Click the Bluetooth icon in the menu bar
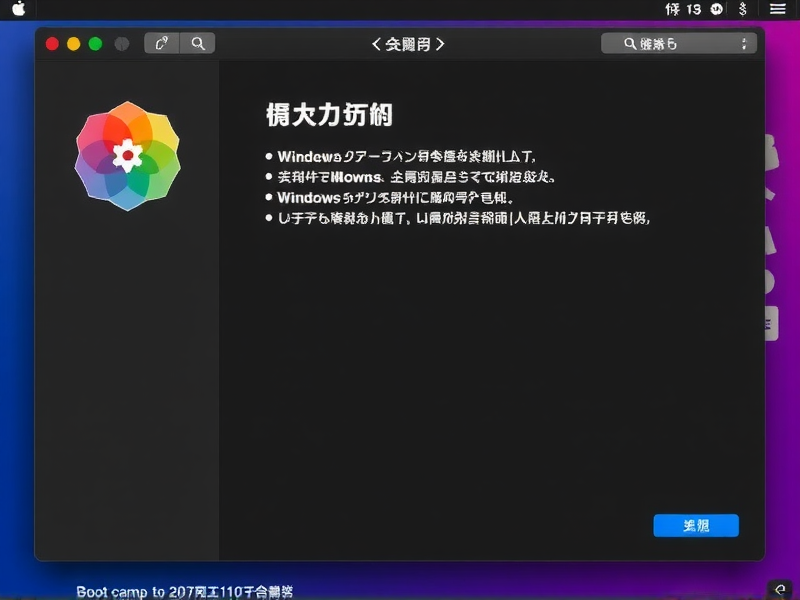The height and width of the screenshot is (600, 800). 741,10
